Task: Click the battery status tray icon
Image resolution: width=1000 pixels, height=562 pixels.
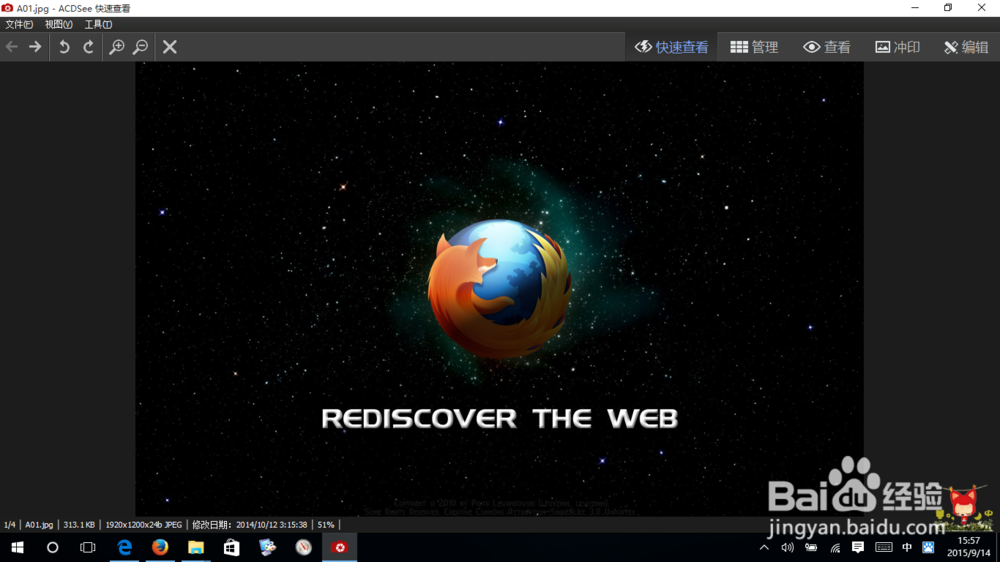Action: pos(811,547)
